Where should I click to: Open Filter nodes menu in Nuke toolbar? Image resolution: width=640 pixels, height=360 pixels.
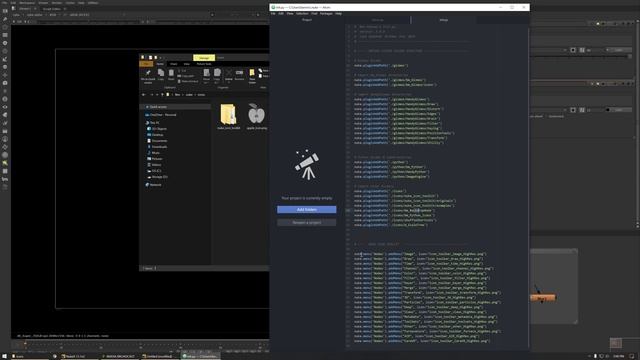pyautogui.click(x=5, y=51)
